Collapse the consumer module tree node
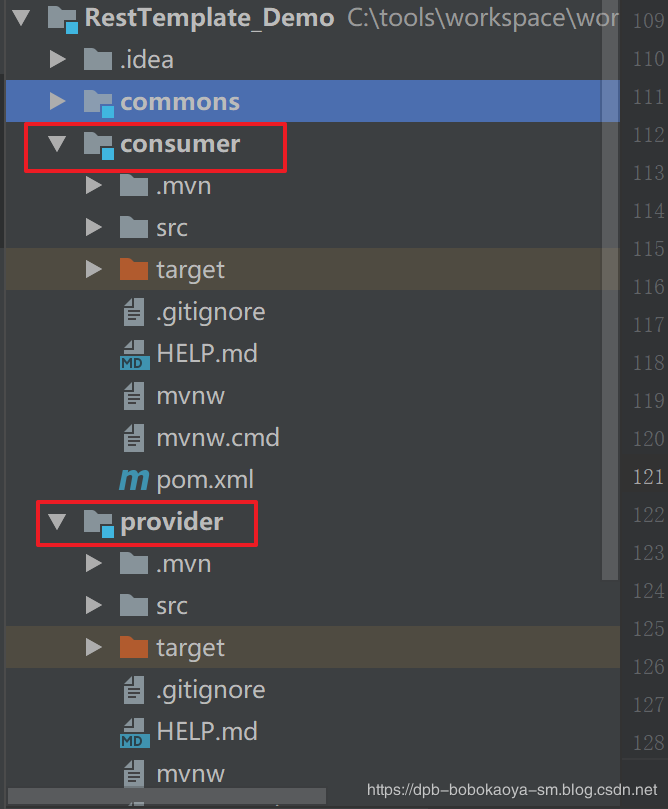 [x=57, y=144]
